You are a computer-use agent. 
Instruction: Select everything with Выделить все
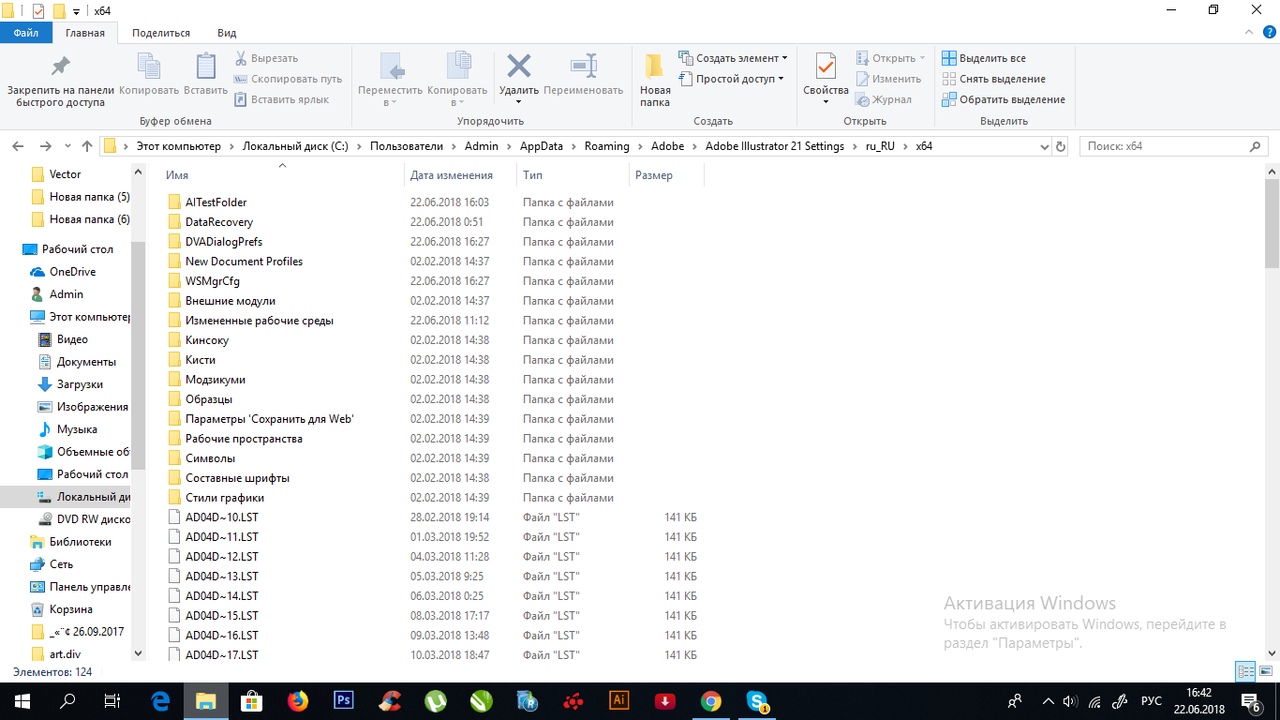(x=984, y=58)
